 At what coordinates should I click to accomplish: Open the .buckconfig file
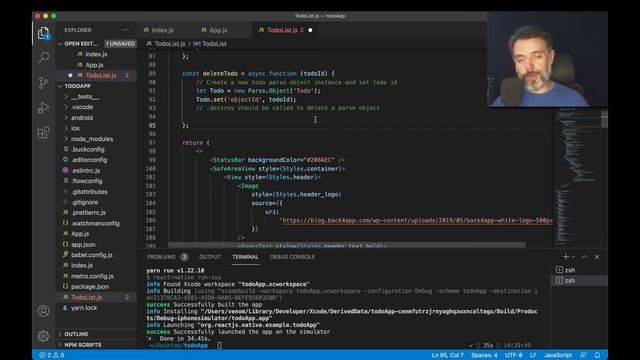pyautogui.click(x=88, y=149)
